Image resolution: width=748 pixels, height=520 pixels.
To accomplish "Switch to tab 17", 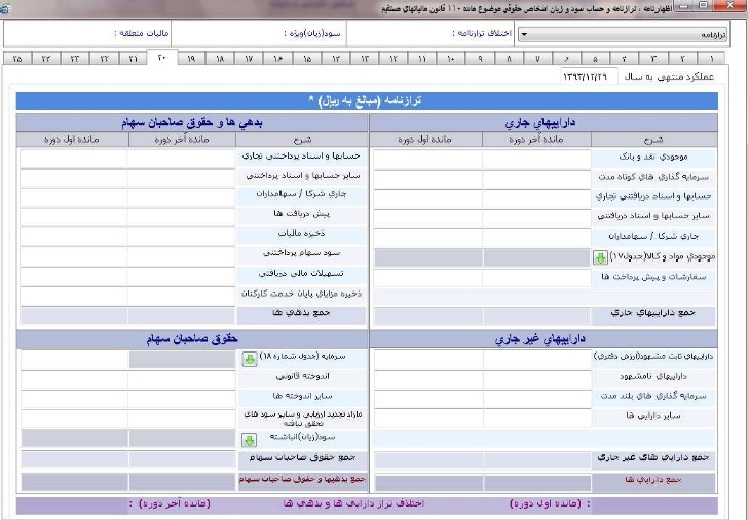I will click(249, 59).
